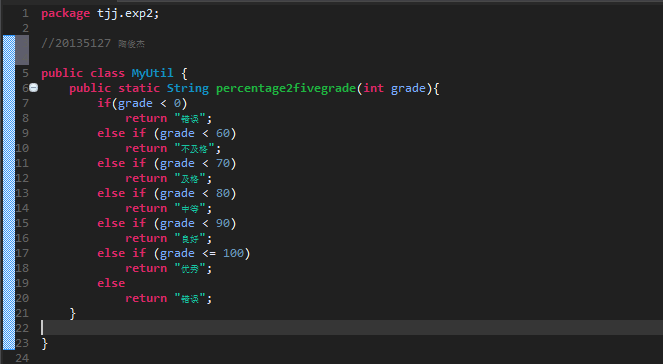The height and width of the screenshot is (364, 663).
Task: Click the String return type
Action: pyautogui.click(x=188, y=88)
